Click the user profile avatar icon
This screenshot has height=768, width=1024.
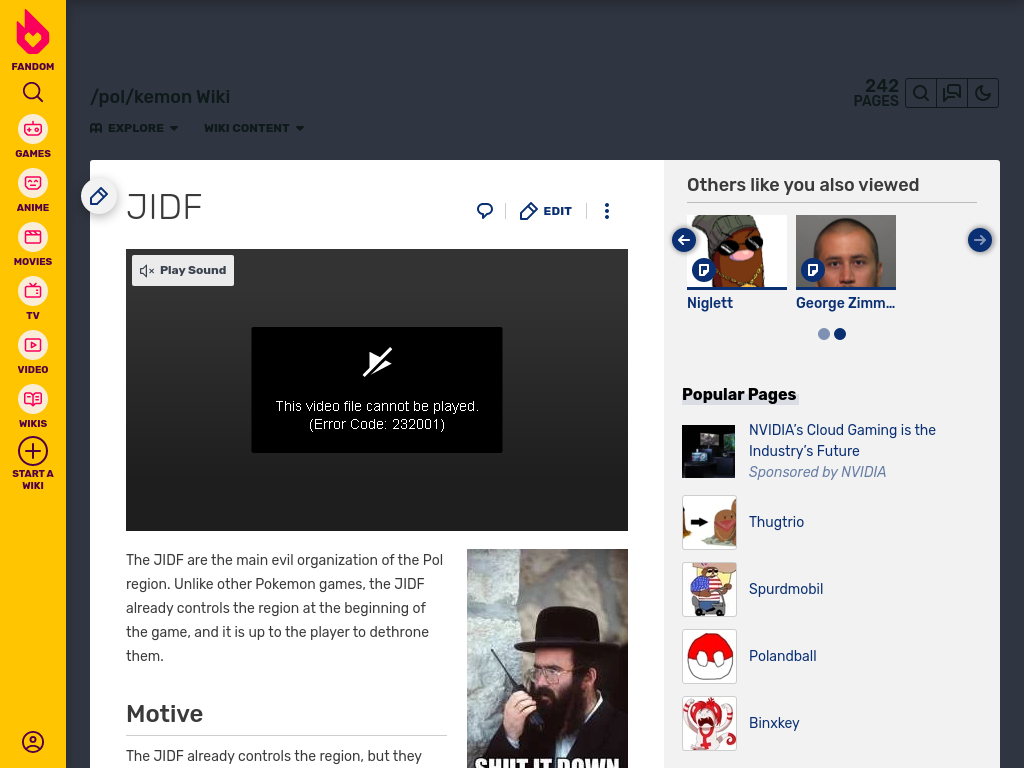(x=33, y=742)
